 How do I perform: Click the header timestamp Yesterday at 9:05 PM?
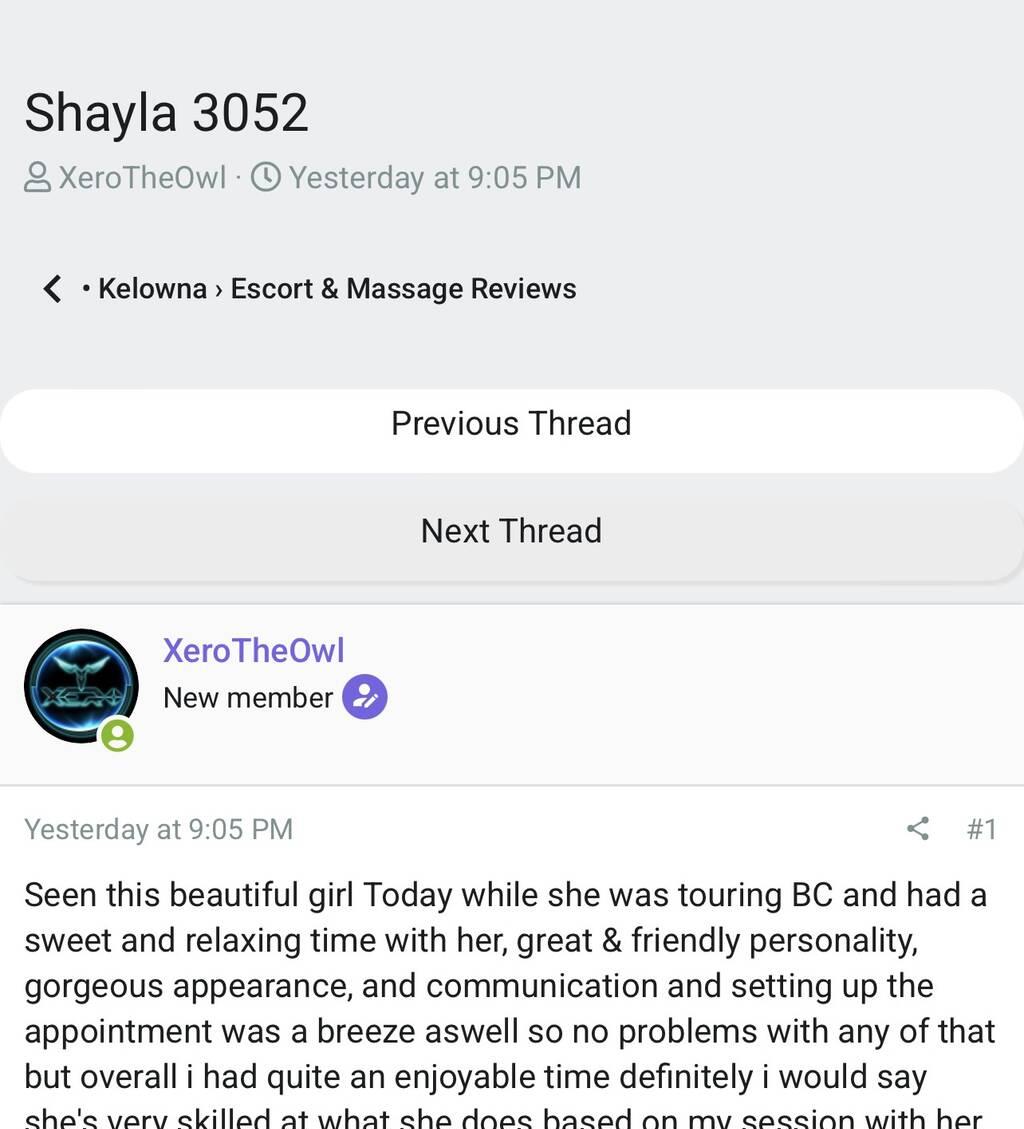pyautogui.click(x=435, y=178)
